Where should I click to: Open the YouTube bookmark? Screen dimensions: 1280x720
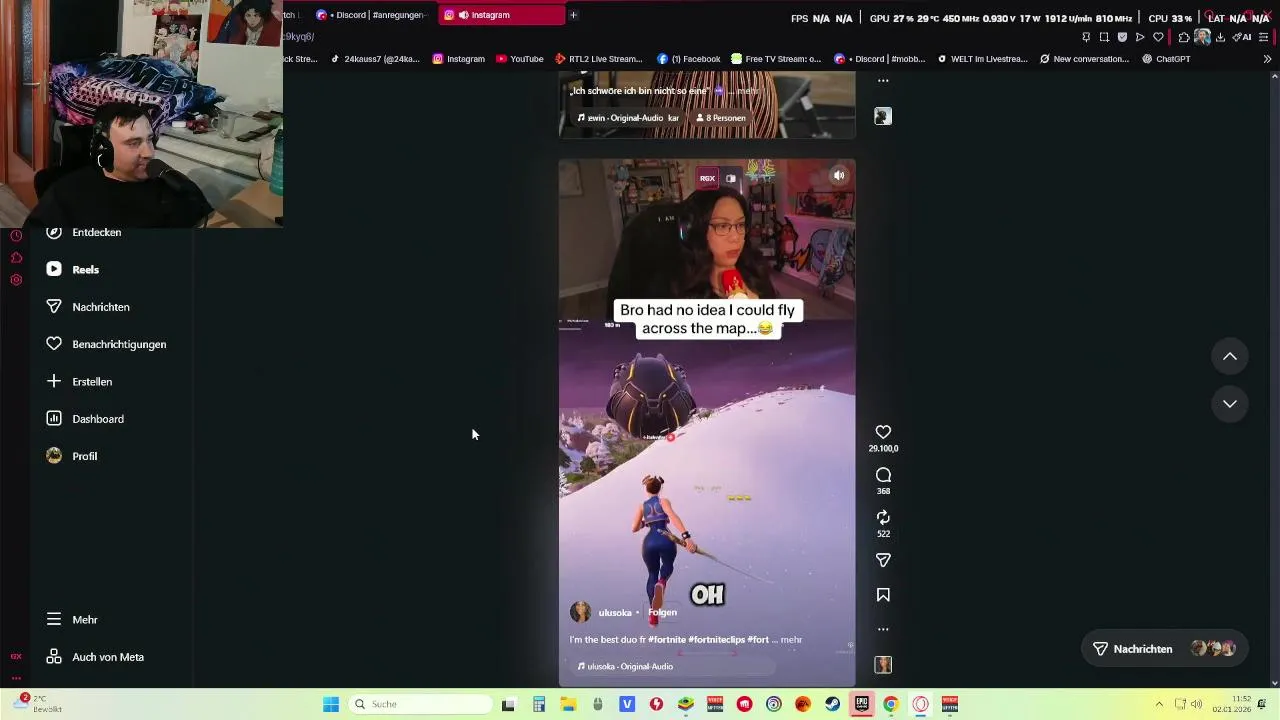520,59
